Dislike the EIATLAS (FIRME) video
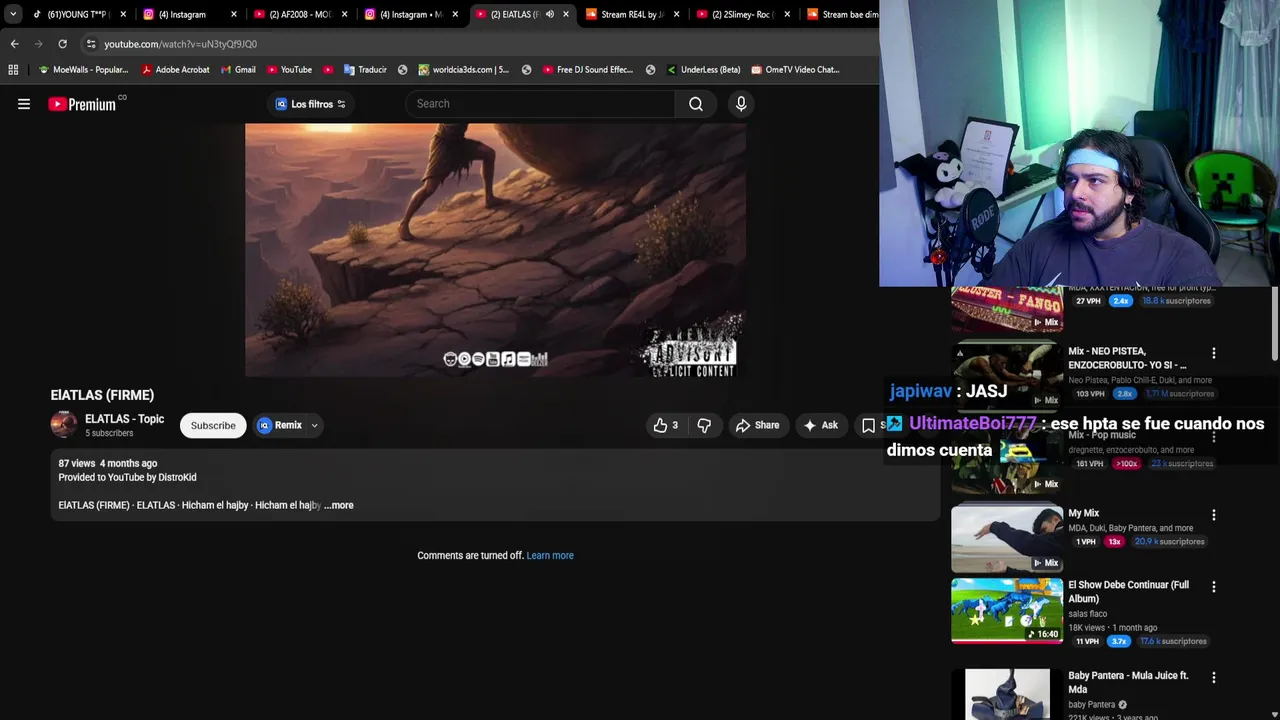 click(704, 425)
